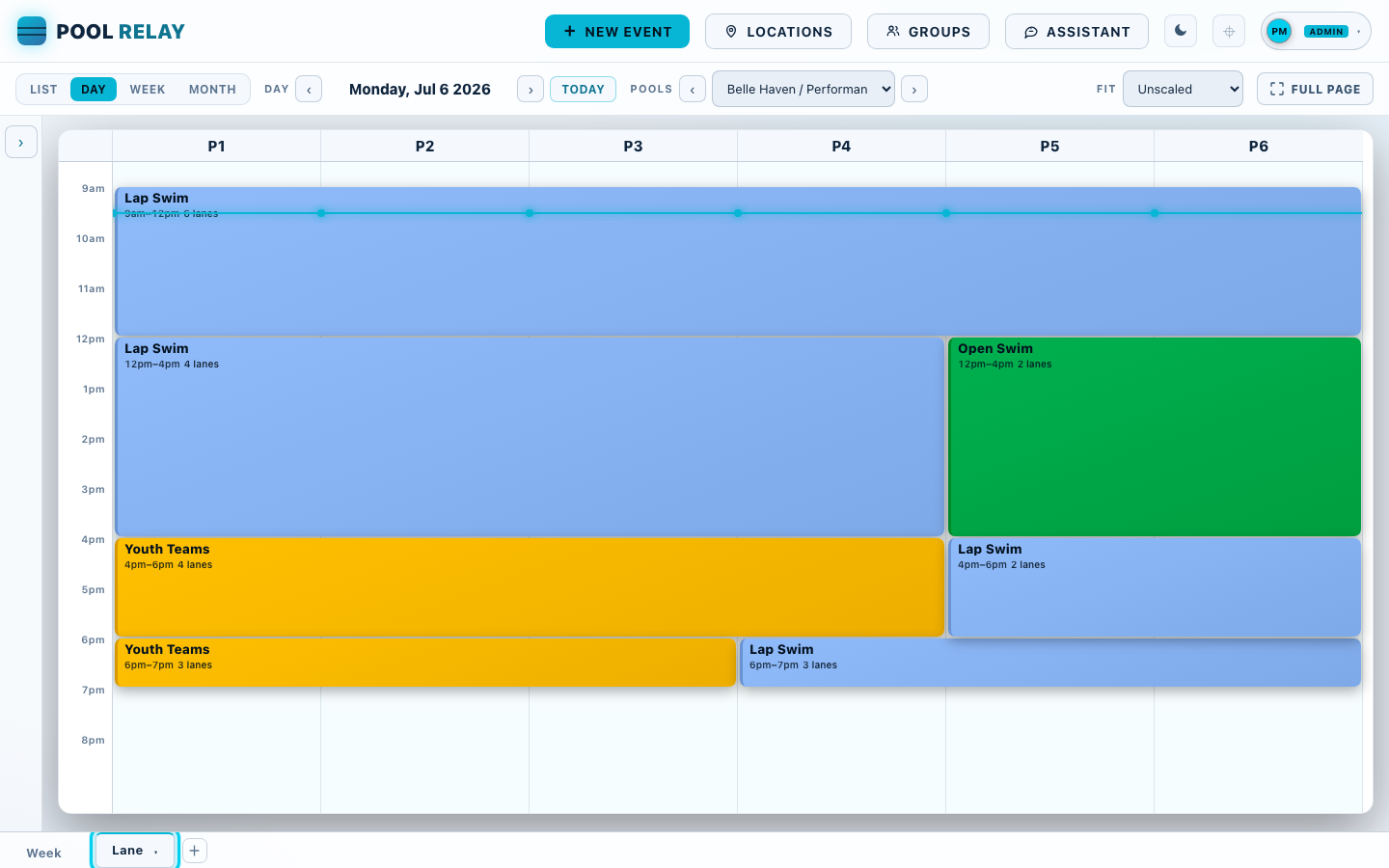Image resolution: width=1389 pixels, height=868 pixels.
Task: Open Groups page
Action: 928,31
